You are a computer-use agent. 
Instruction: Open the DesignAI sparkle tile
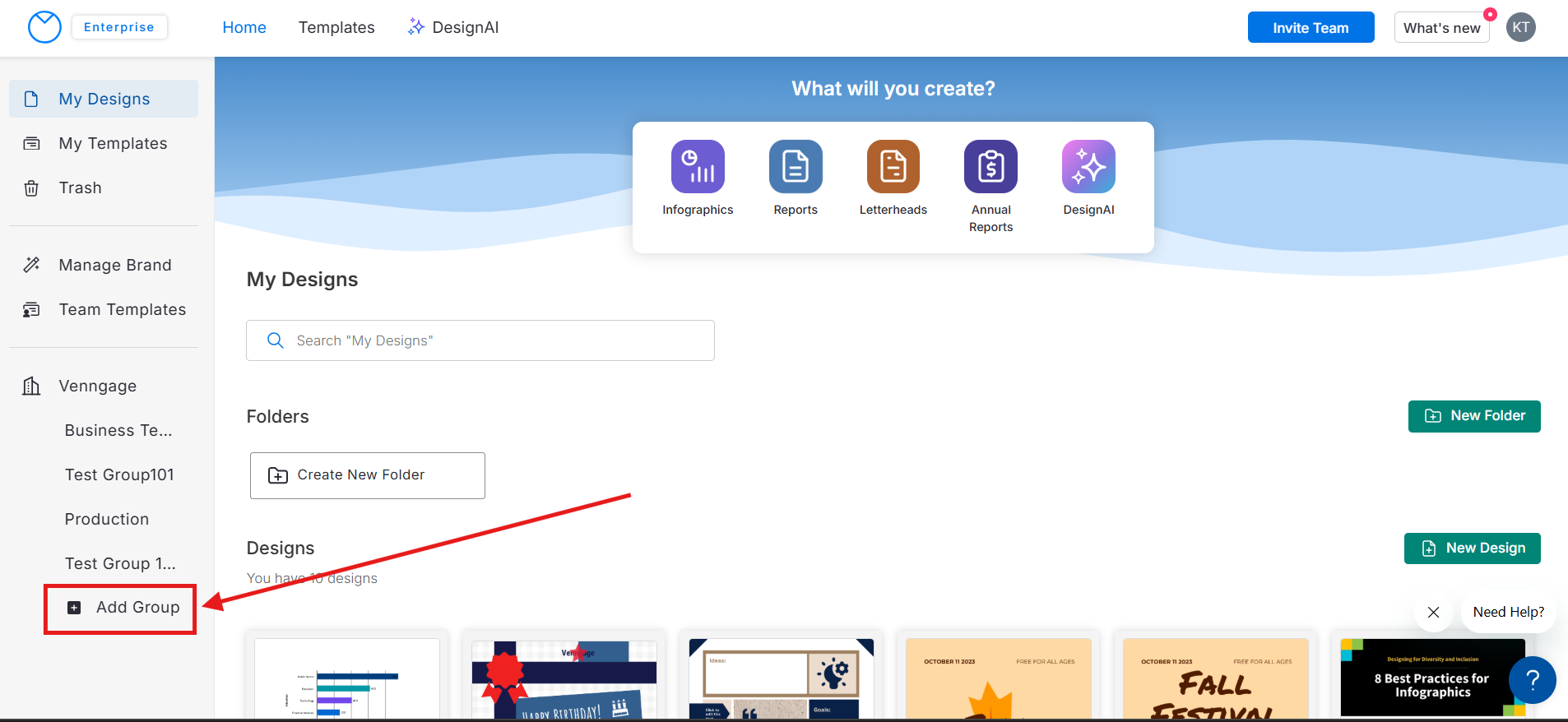click(1088, 167)
